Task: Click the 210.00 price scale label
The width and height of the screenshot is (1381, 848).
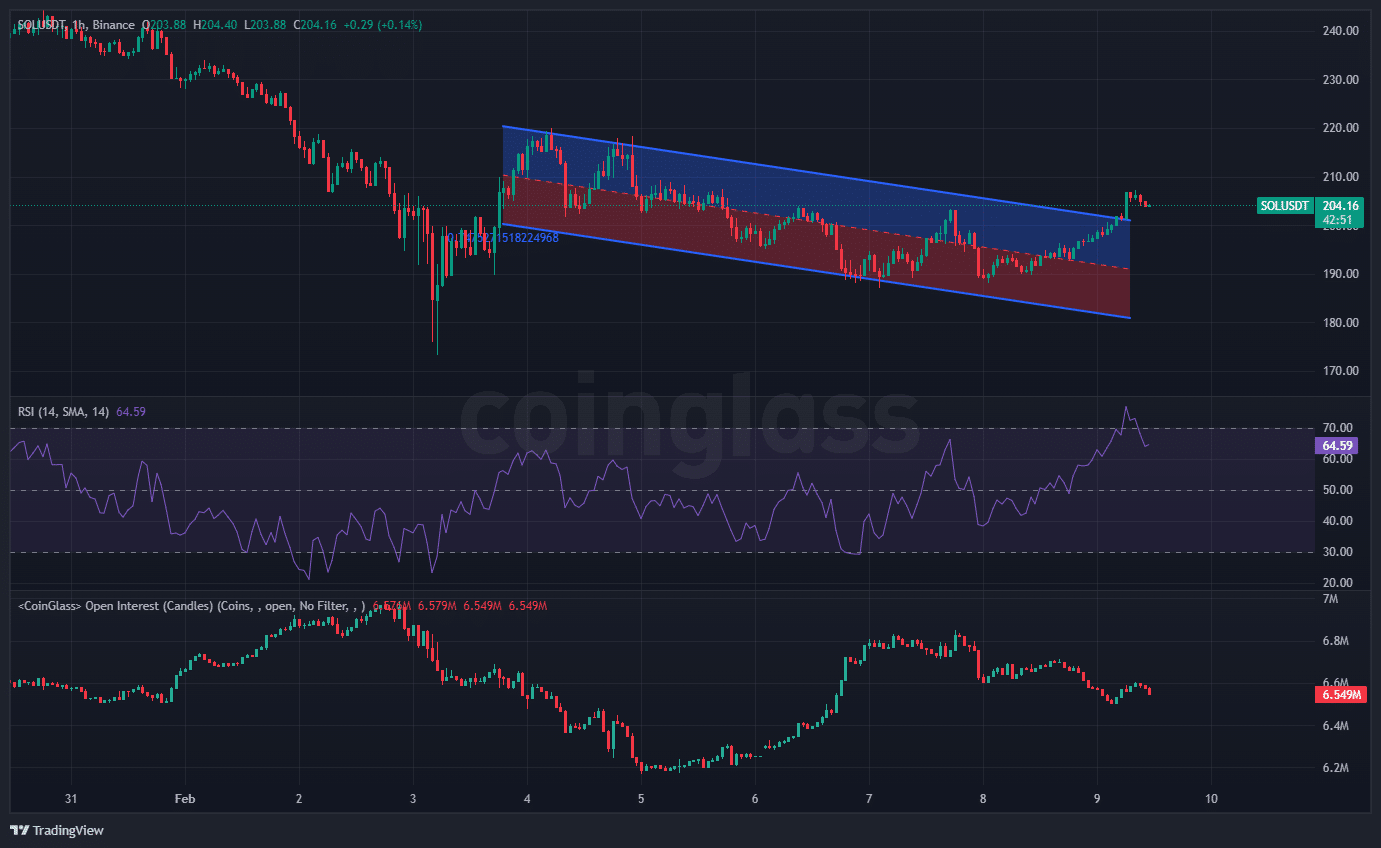Action: [1340, 177]
